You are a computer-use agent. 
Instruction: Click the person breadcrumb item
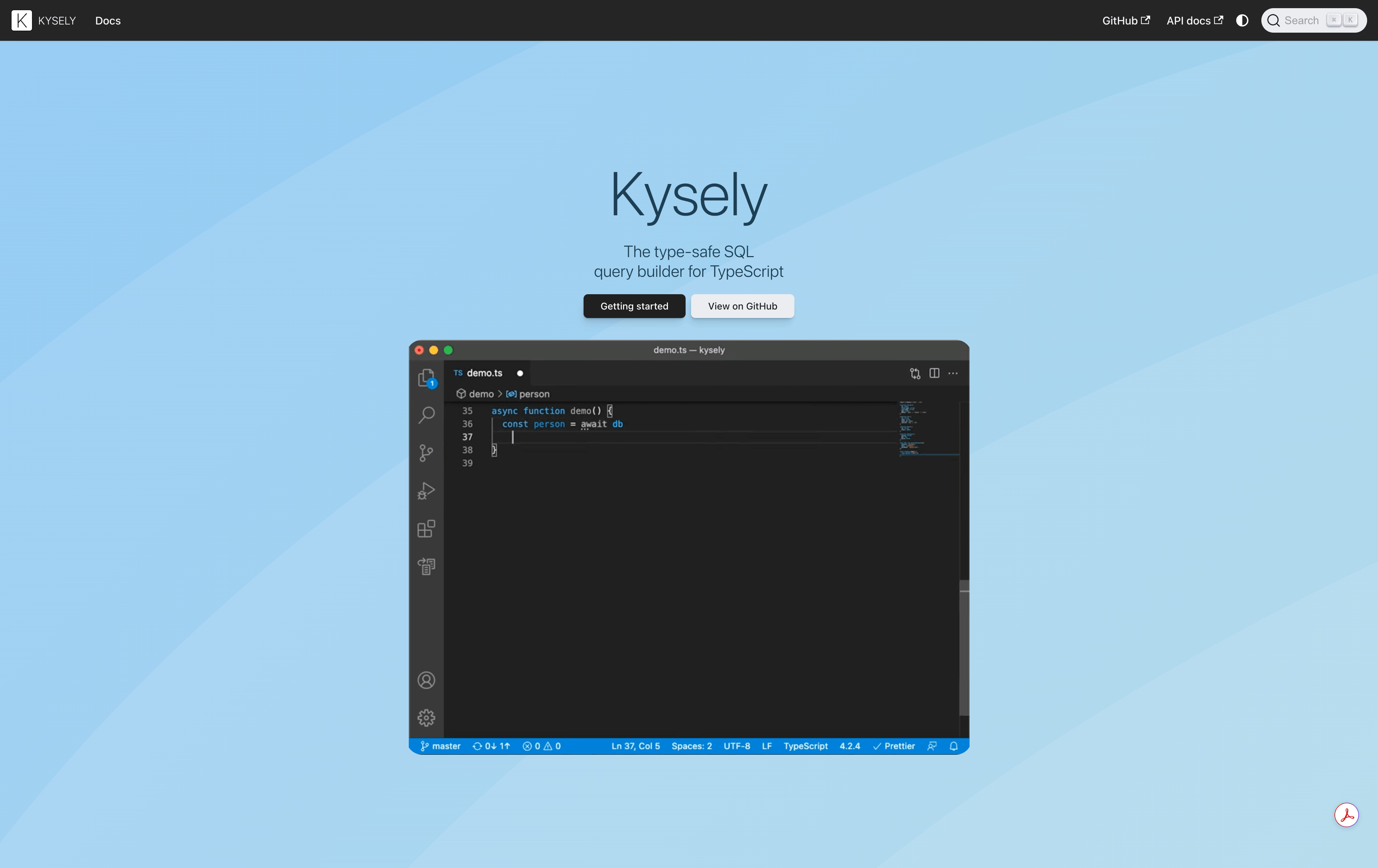[x=527, y=394]
